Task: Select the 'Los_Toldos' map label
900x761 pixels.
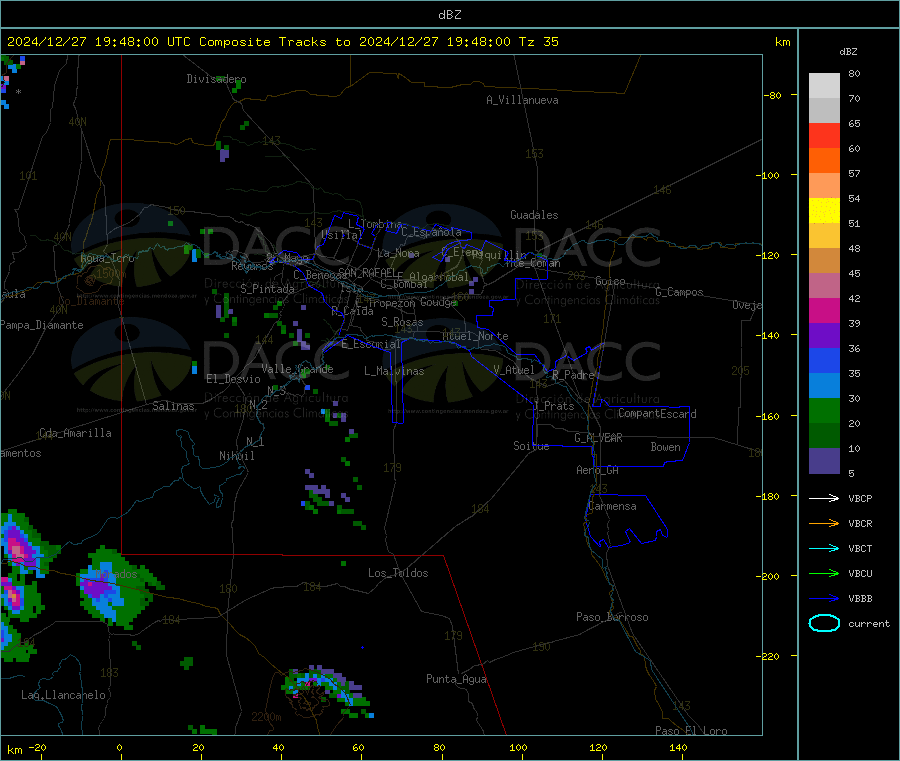Action: click(398, 573)
